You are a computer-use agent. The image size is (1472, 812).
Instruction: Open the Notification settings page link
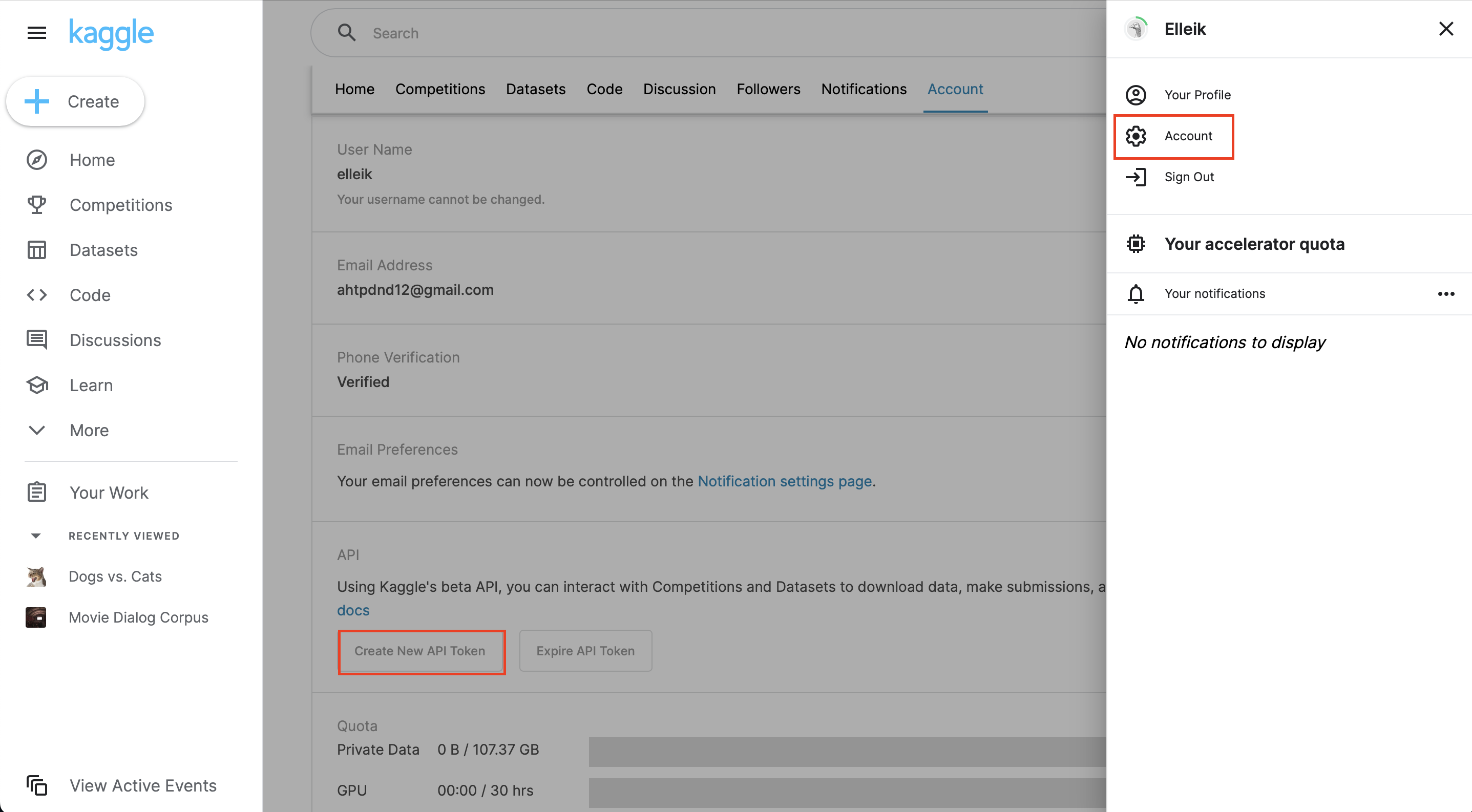click(x=784, y=481)
